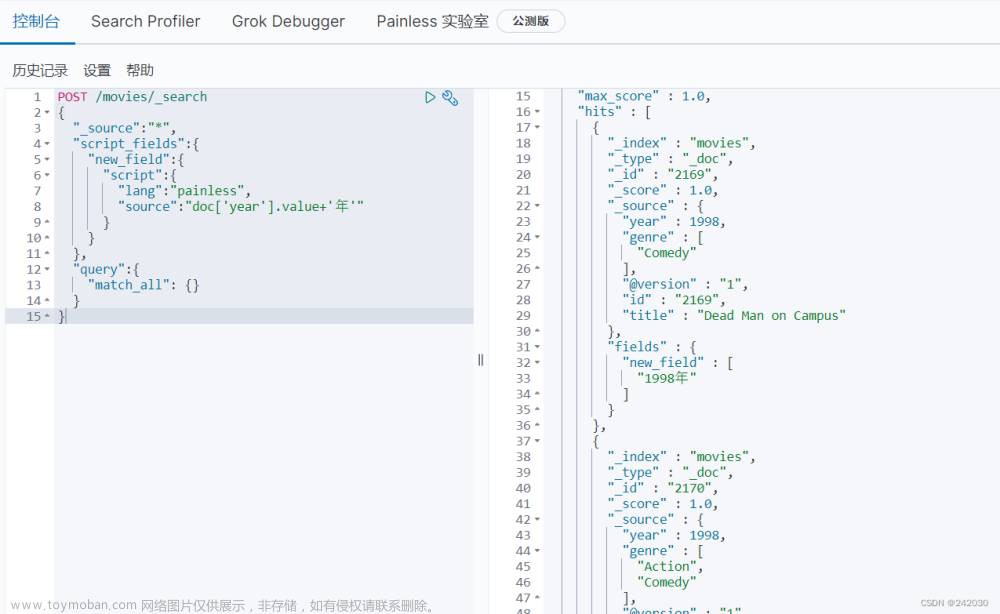The height and width of the screenshot is (614, 1000).
Task: Click the "_id" : "2169" response line
Action: click(663, 175)
